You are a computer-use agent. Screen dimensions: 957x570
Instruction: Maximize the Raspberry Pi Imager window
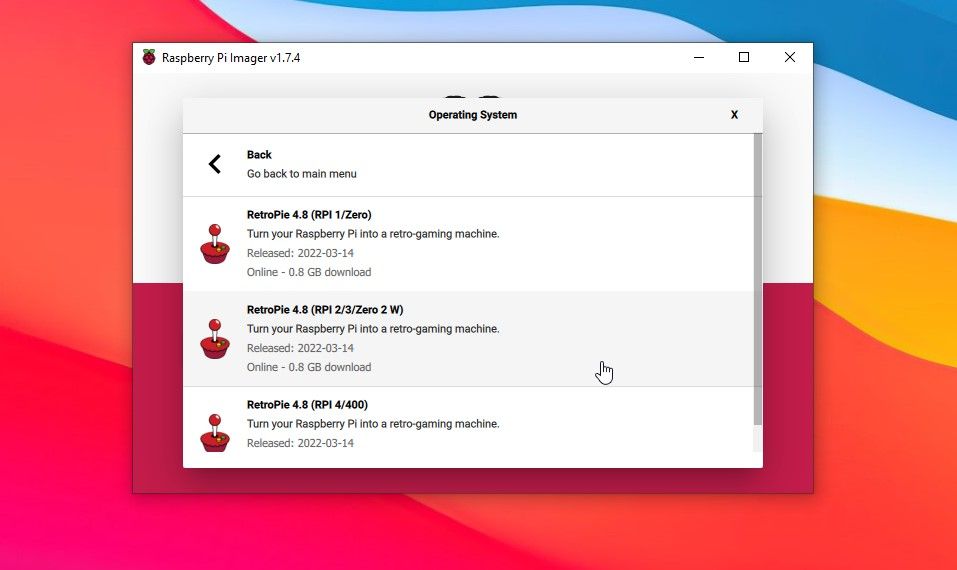click(744, 58)
